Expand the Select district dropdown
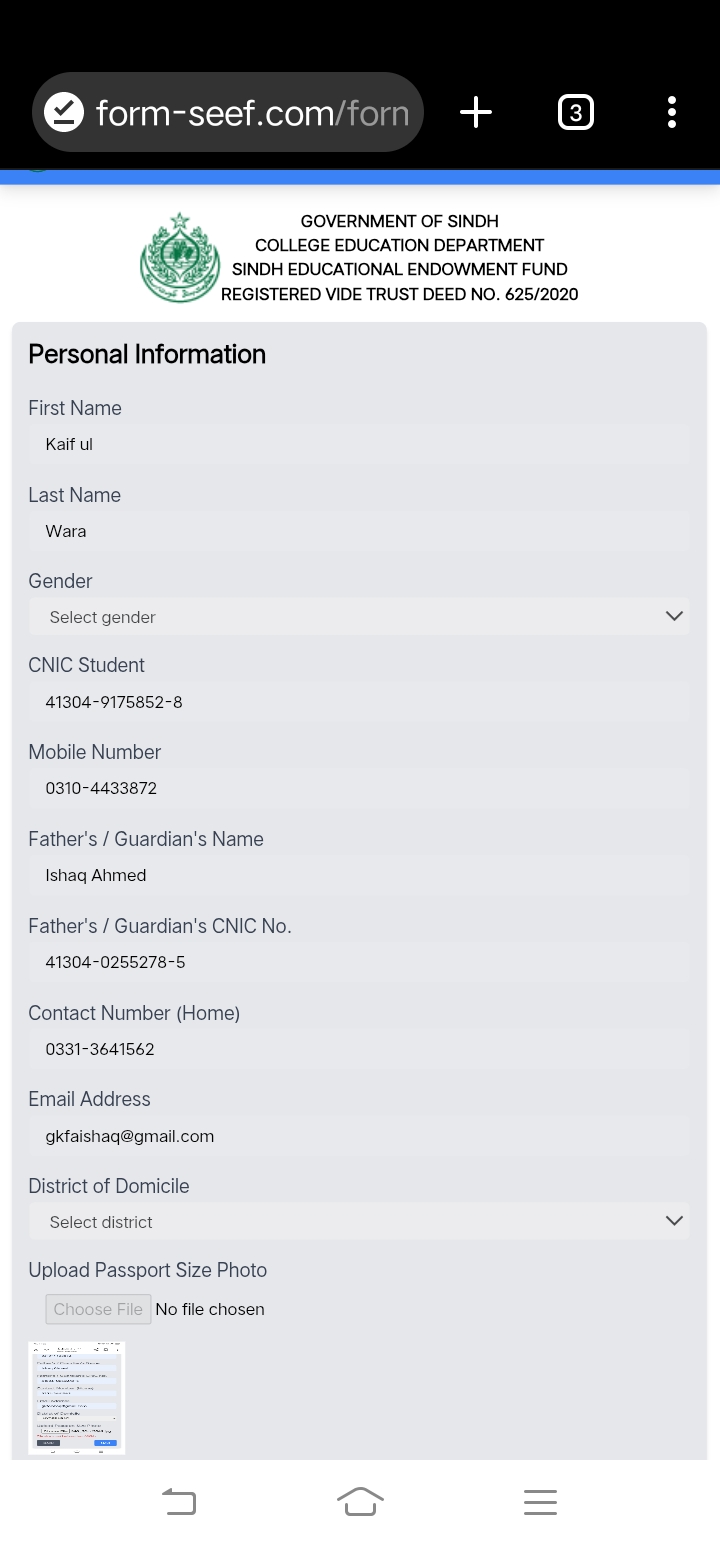Image resolution: width=720 pixels, height=1544 pixels. 359,1221
